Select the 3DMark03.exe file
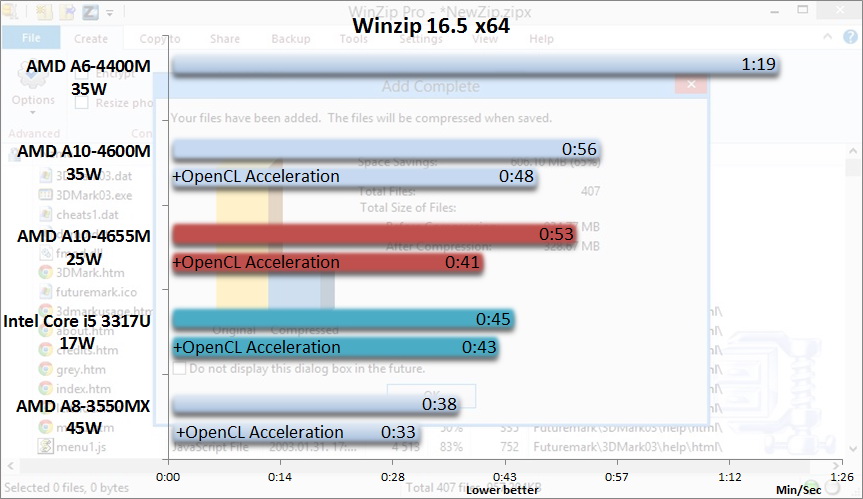863x499 pixels. [x=94, y=195]
